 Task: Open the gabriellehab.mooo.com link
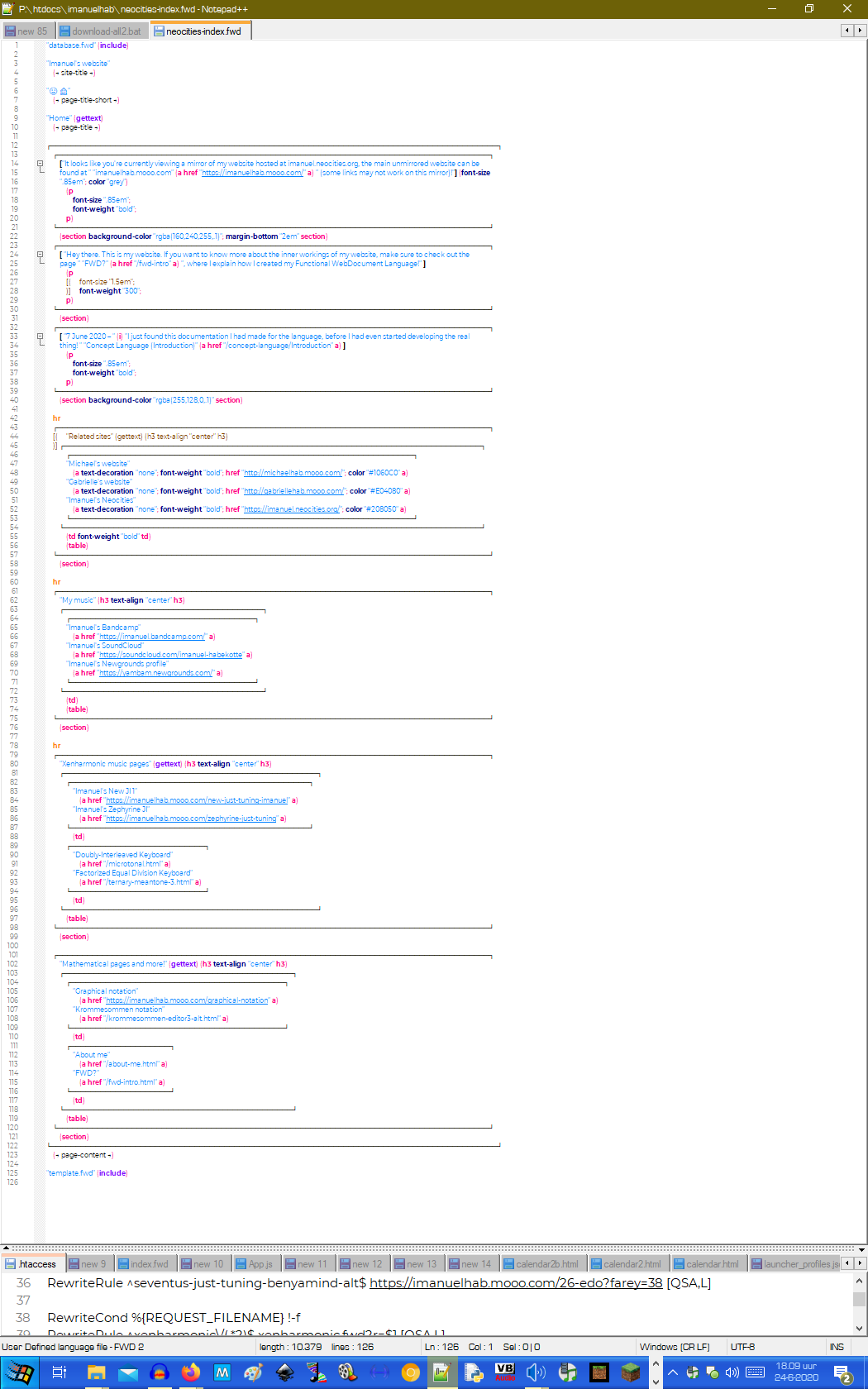click(293, 491)
